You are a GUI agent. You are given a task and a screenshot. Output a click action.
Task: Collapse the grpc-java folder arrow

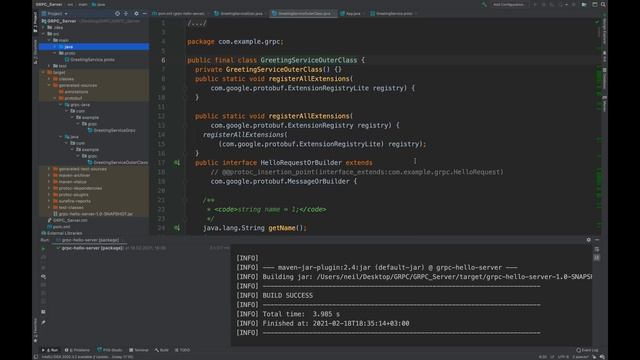[61, 104]
